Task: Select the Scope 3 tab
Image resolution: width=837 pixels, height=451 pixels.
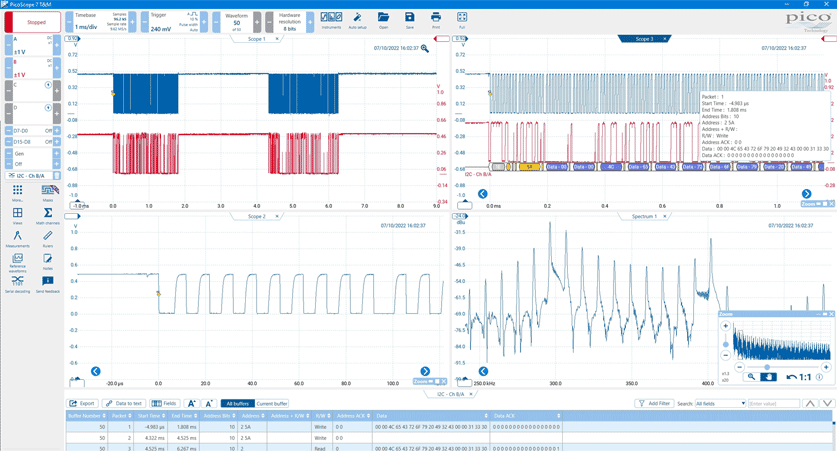Action: [x=644, y=39]
